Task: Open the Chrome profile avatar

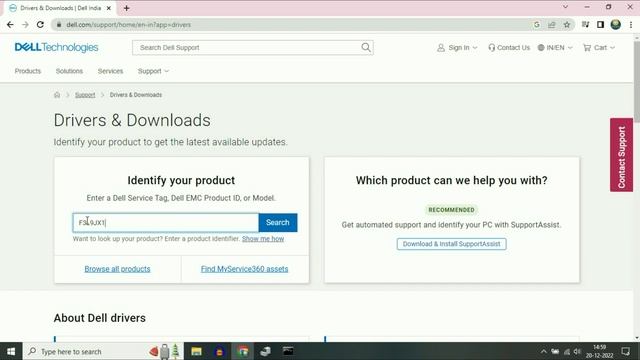Action: click(x=616, y=24)
